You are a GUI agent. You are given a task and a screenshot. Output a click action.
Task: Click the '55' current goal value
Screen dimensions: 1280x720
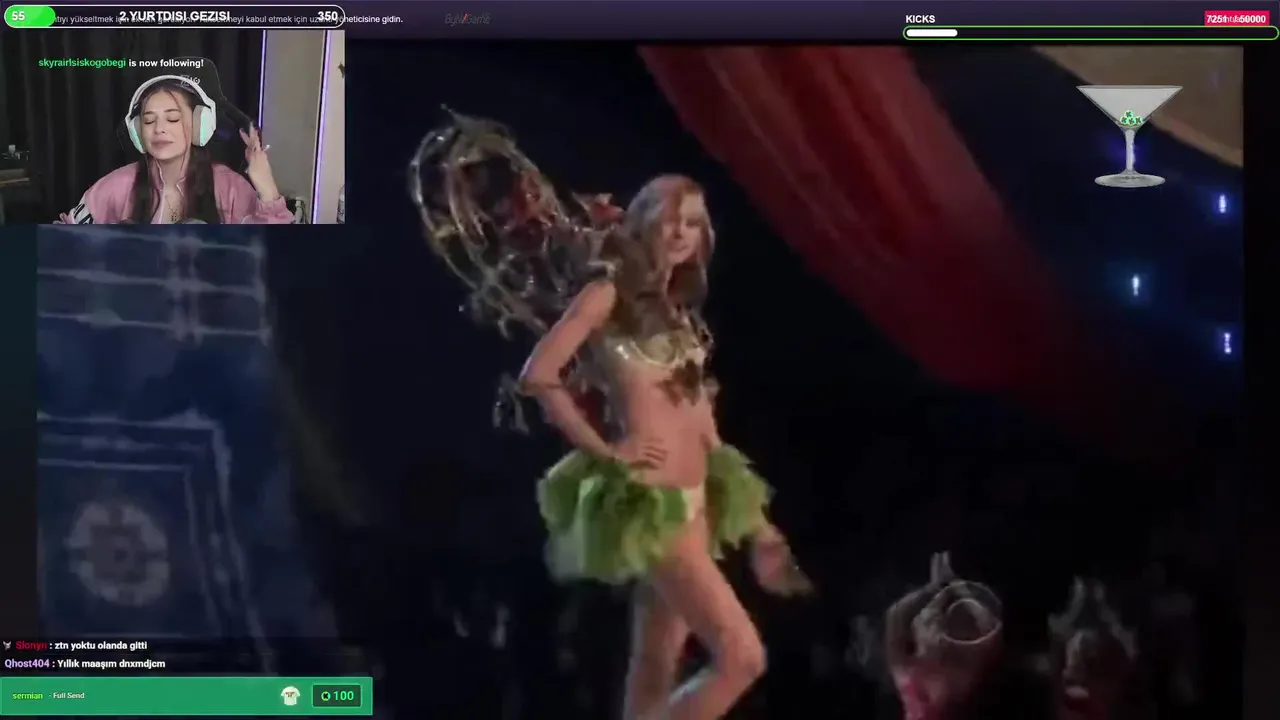(18, 17)
